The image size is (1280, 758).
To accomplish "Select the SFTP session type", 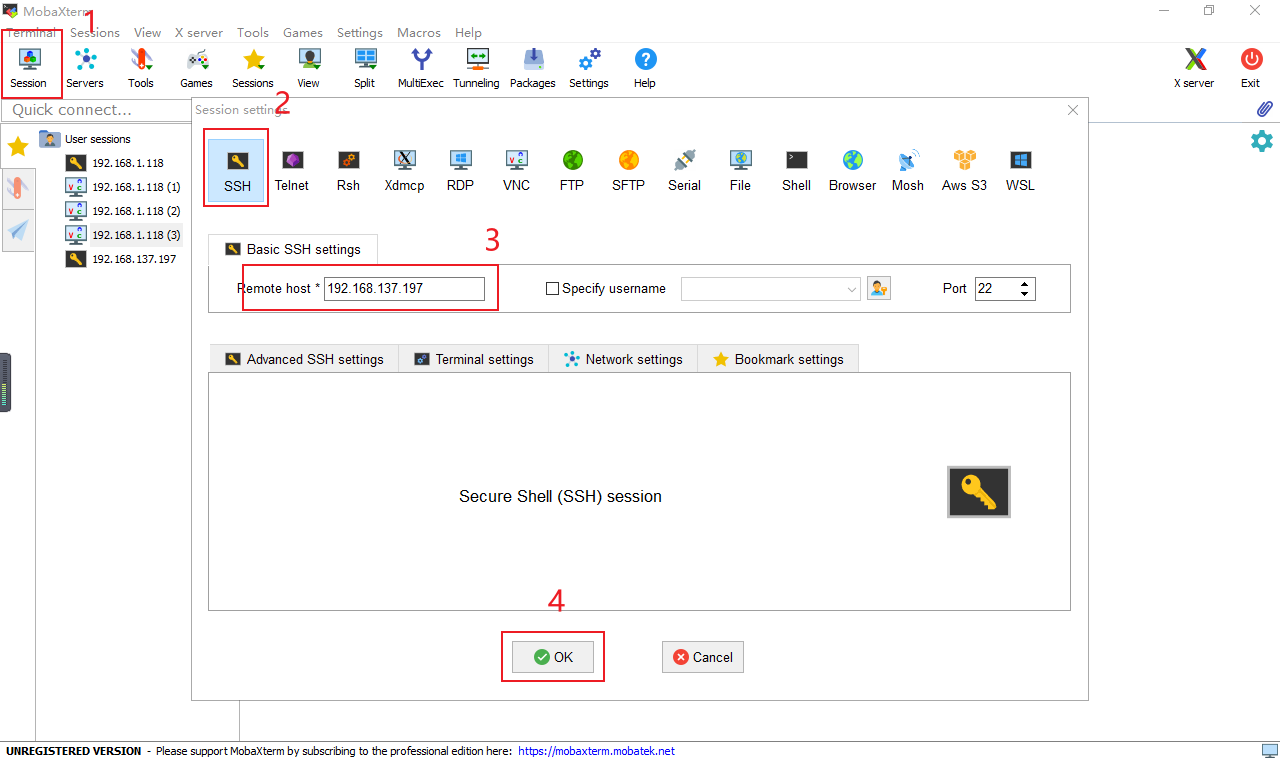I will tap(628, 170).
